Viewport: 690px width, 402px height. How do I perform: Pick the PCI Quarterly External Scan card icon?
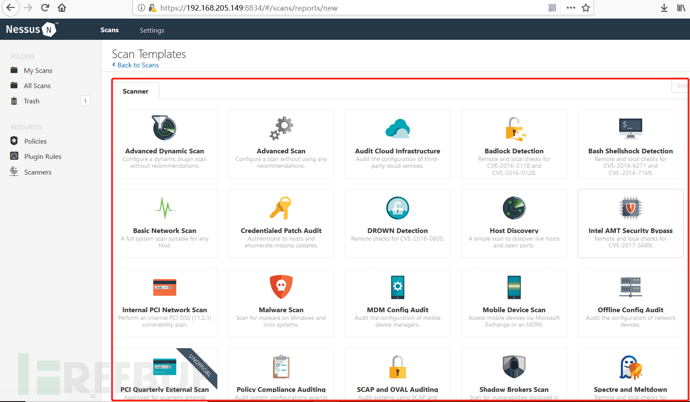click(165, 366)
